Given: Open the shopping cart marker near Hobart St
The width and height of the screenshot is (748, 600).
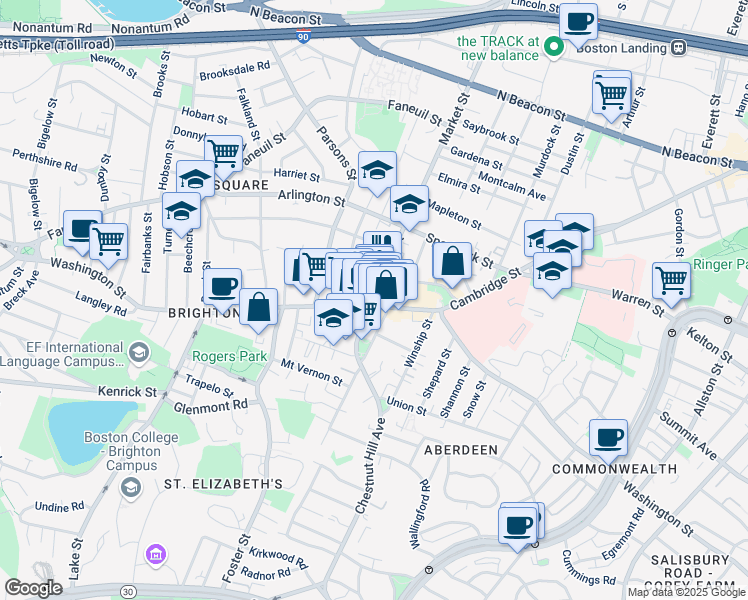Looking at the screenshot, I should tap(223, 153).
